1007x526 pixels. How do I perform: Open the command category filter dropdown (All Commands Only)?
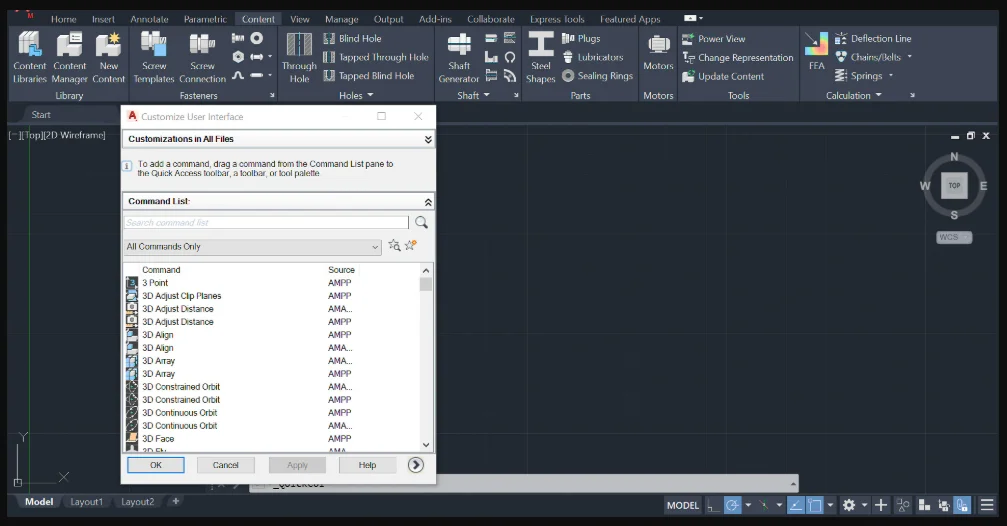pos(253,247)
